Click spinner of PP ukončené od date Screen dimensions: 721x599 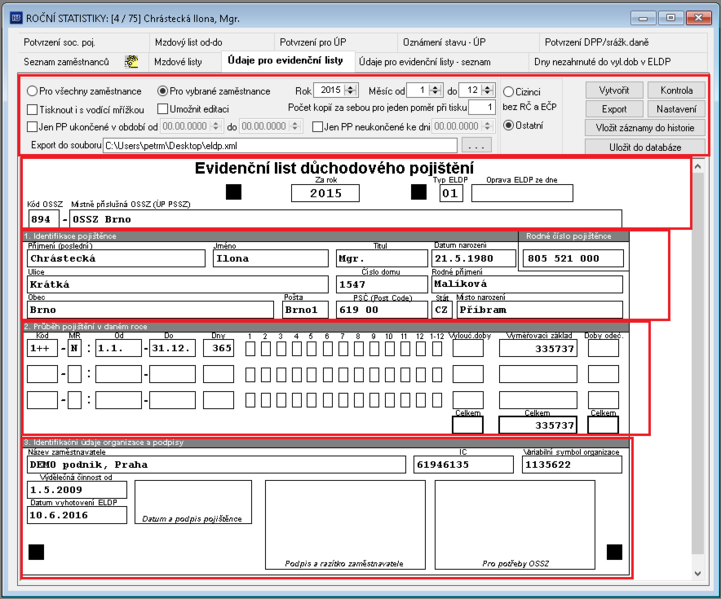pyautogui.click(x=215, y=126)
